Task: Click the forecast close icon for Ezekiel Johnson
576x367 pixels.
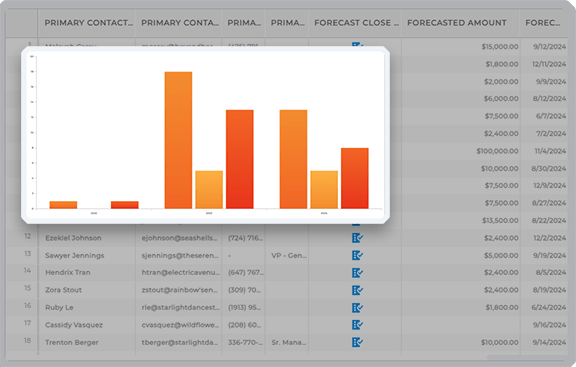Action: 357,238
